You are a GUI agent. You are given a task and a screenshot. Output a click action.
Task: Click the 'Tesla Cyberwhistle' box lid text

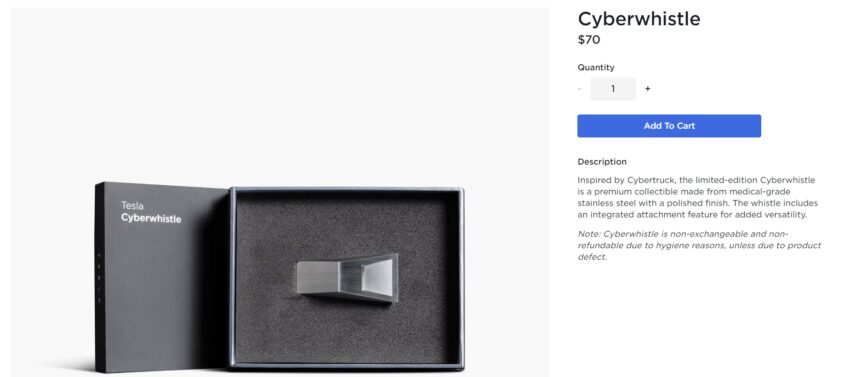pos(151,212)
